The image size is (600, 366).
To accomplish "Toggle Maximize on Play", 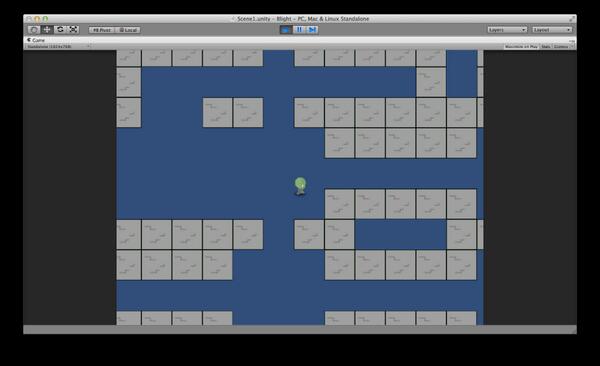I will point(521,46).
